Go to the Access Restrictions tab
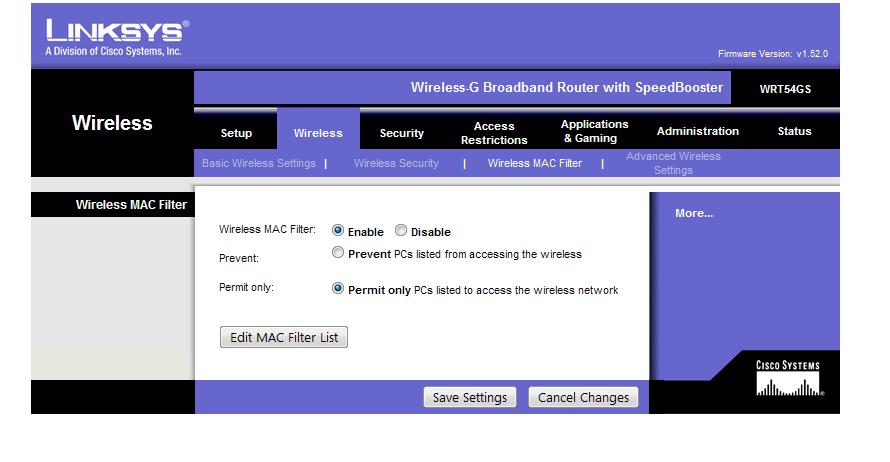This screenshot has width=890, height=462. click(x=493, y=133)
